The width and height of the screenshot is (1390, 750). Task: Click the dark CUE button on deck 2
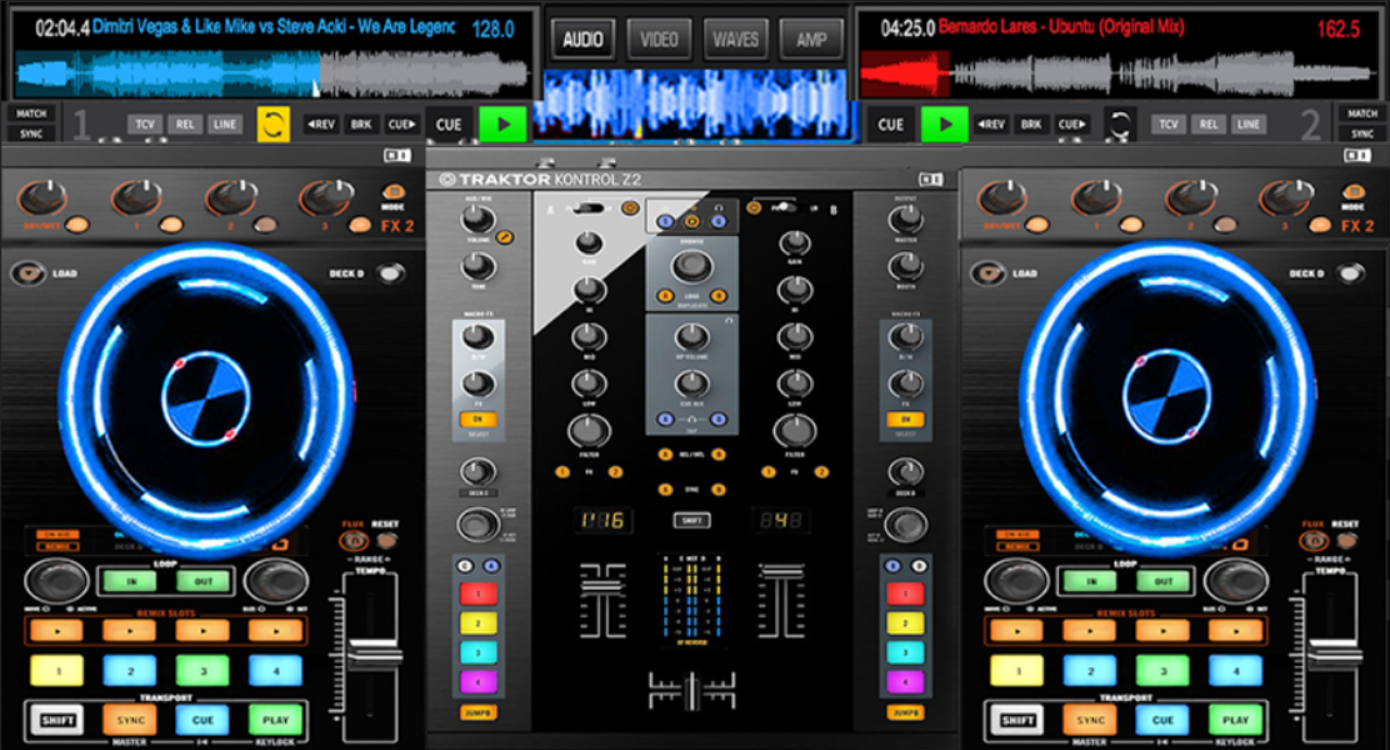pos(891,124)
